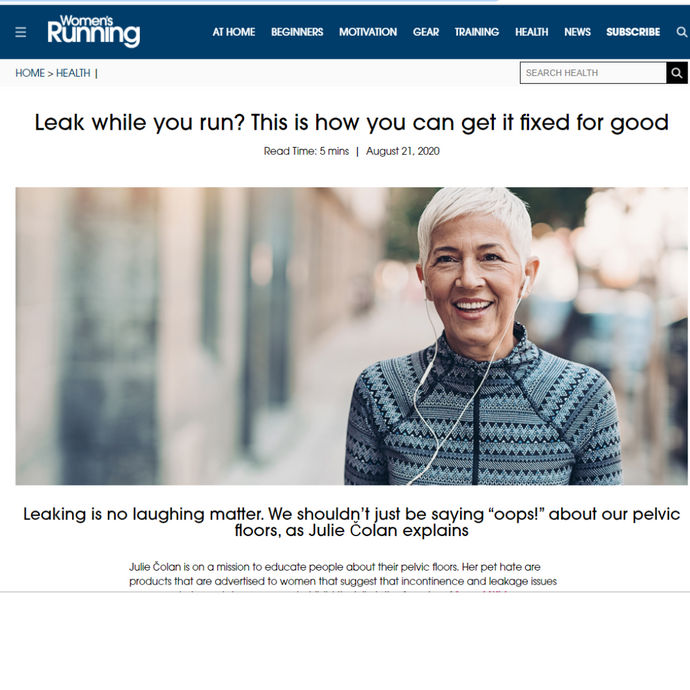Click the hero photo of the smiling woman

pos(352,336)
